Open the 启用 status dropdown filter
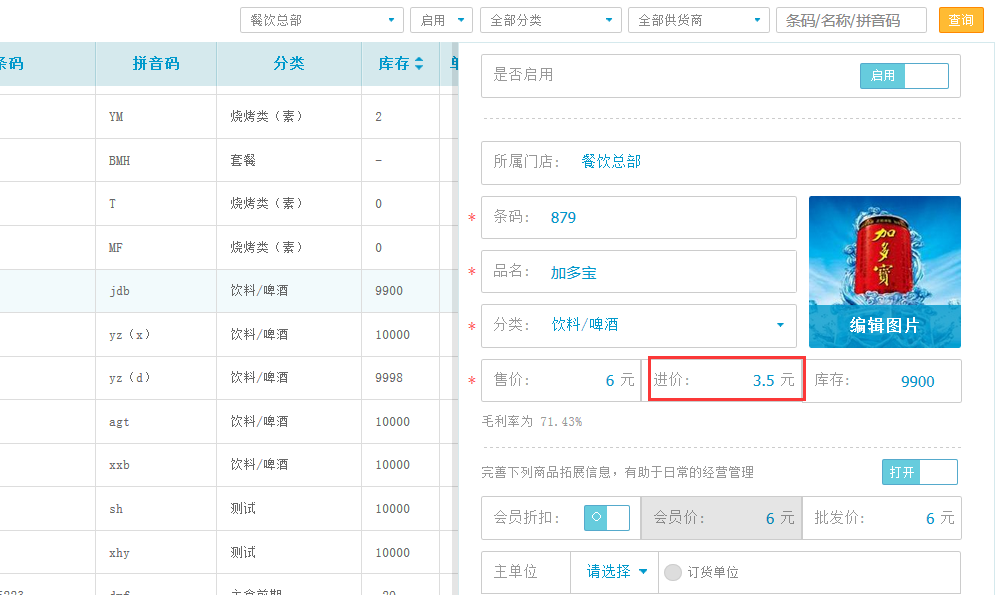The width and height of the screenshot is (995, 595). click(441, 20)
